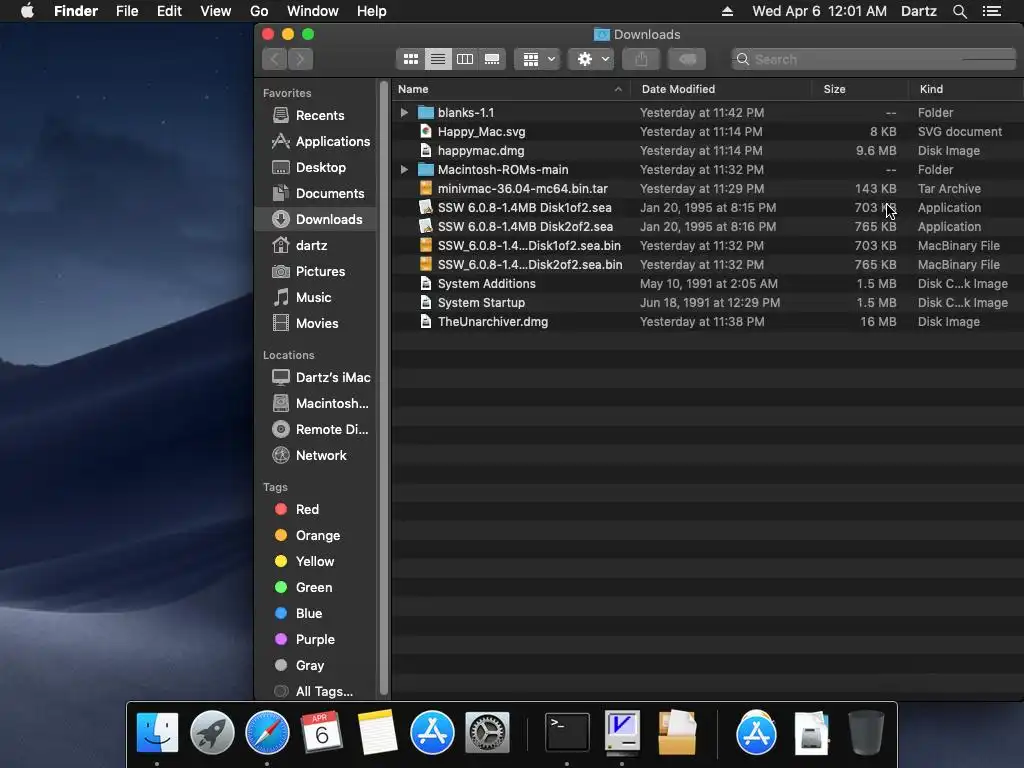Open Movies in sidebar
Screen dimensions: 1024x768
coord(316,323)
